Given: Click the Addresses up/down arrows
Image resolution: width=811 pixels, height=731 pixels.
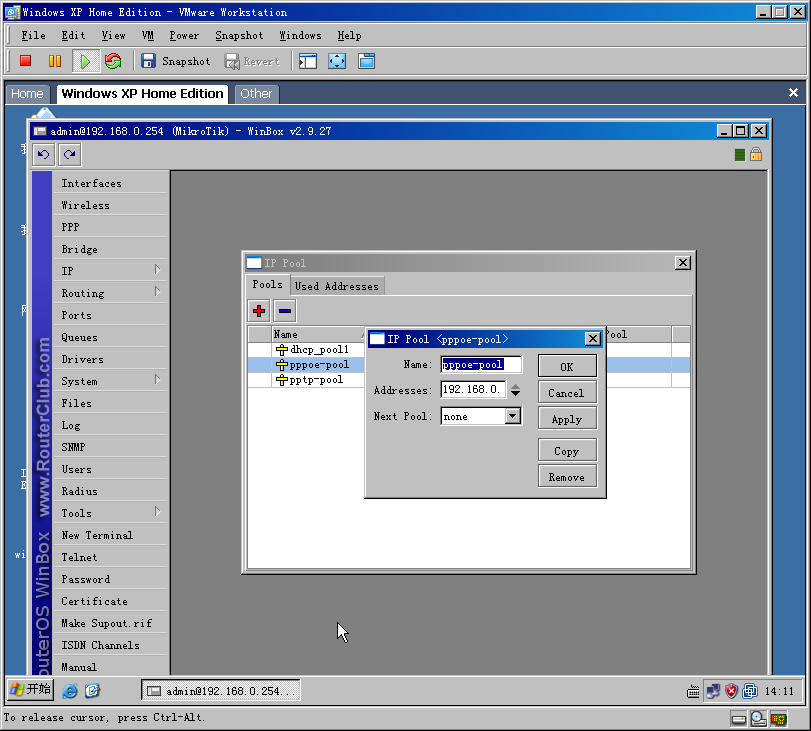Looking at the screenshot, I should pyautogui.click(x=515, y=390).
